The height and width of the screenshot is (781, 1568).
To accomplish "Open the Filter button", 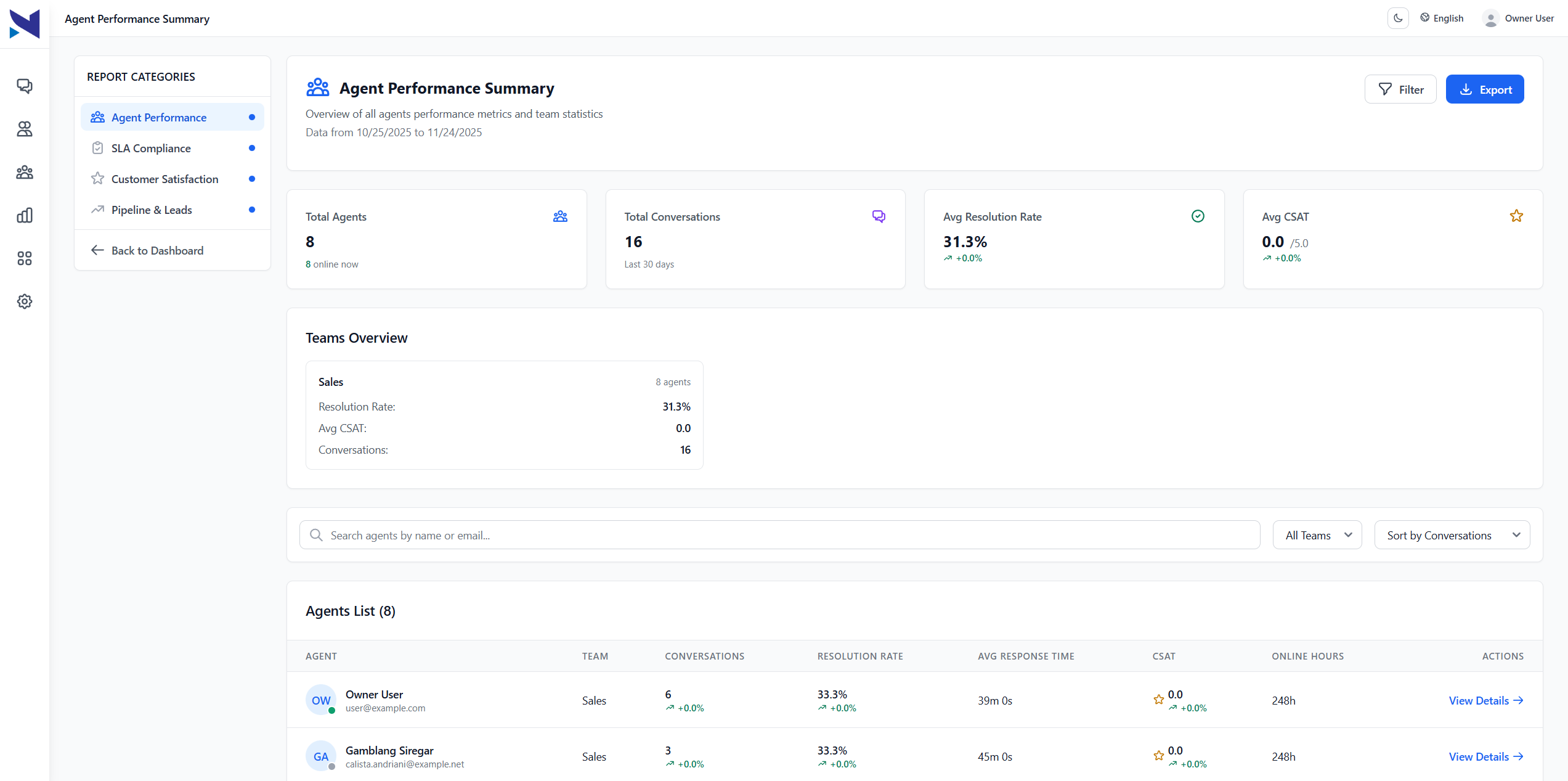I will pyautogui.click(x=1400, y=89).
